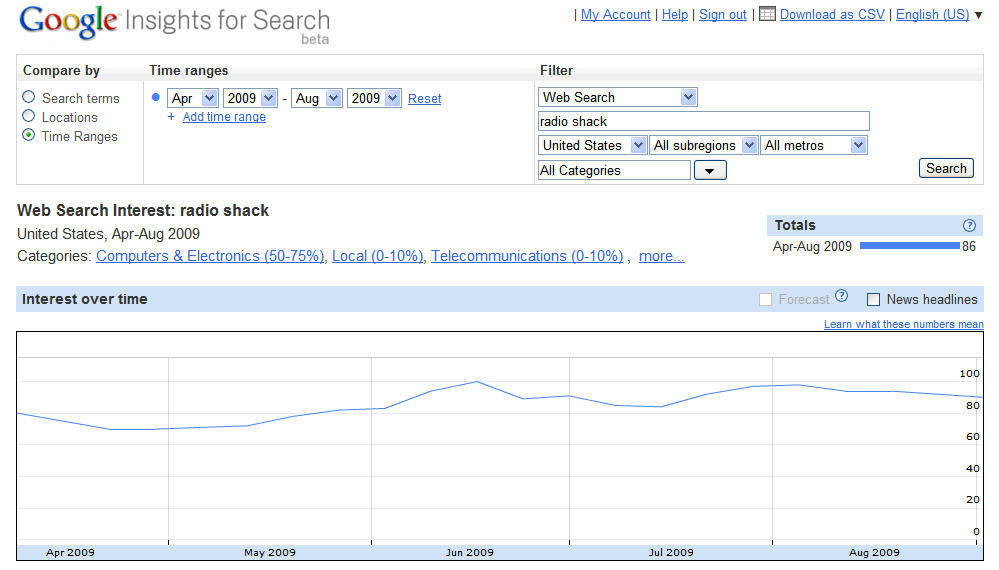999x570 pixels.
Task: Open the All subregions dropdown
Action: pos(703,145)
